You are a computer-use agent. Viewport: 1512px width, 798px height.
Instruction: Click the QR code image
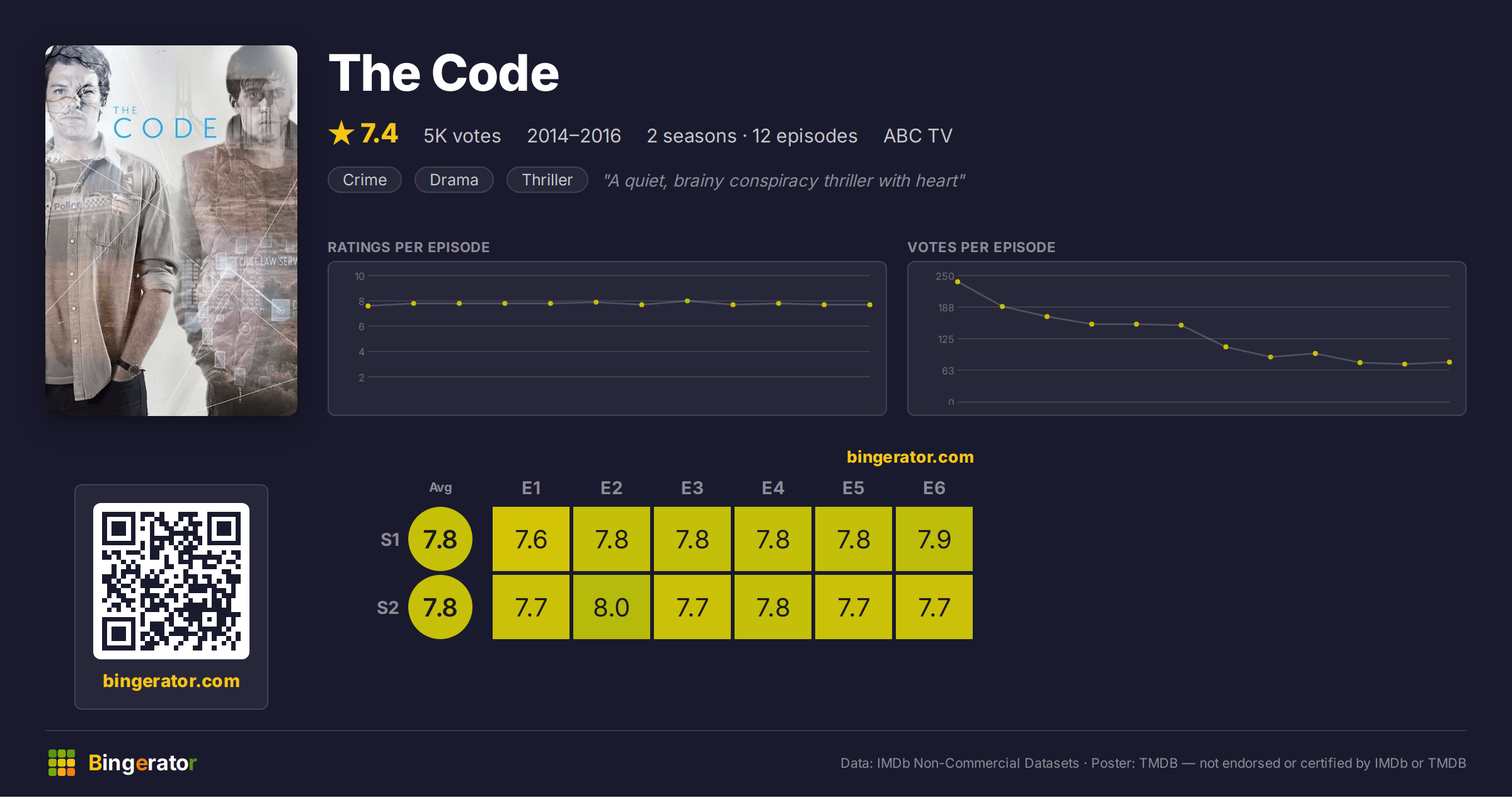[171, 581]
